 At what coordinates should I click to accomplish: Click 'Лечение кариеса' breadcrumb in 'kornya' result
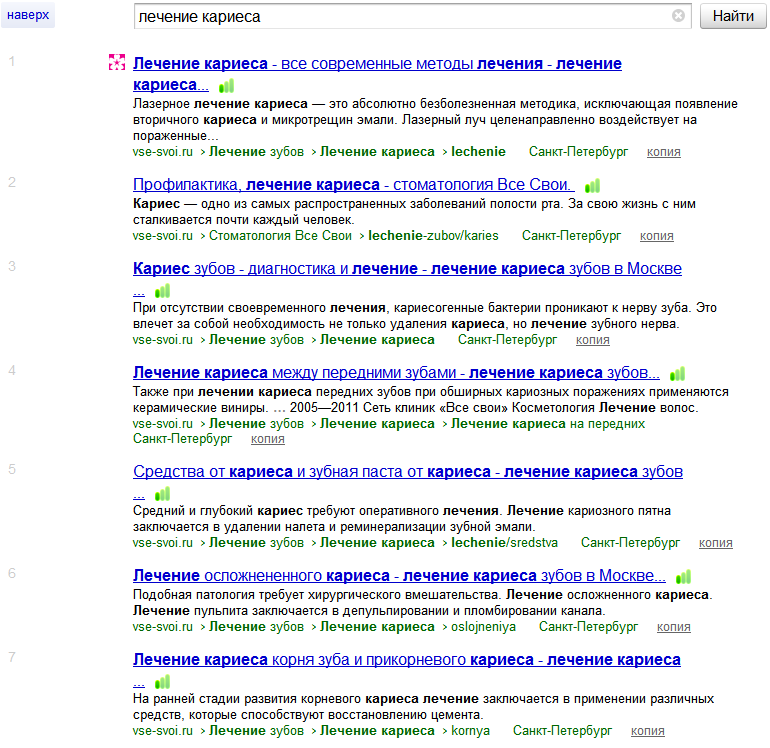coord(377,731)
